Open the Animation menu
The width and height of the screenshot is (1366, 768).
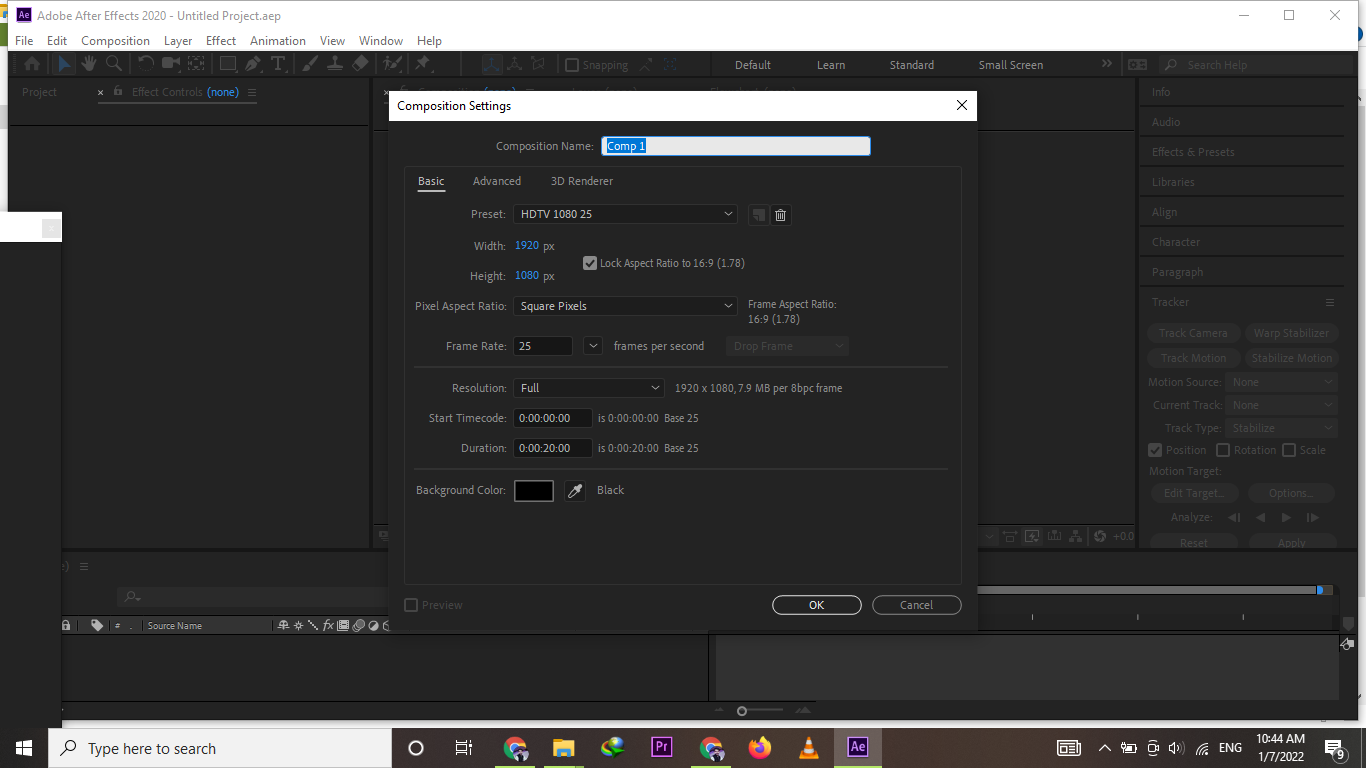tap(278, 41)
